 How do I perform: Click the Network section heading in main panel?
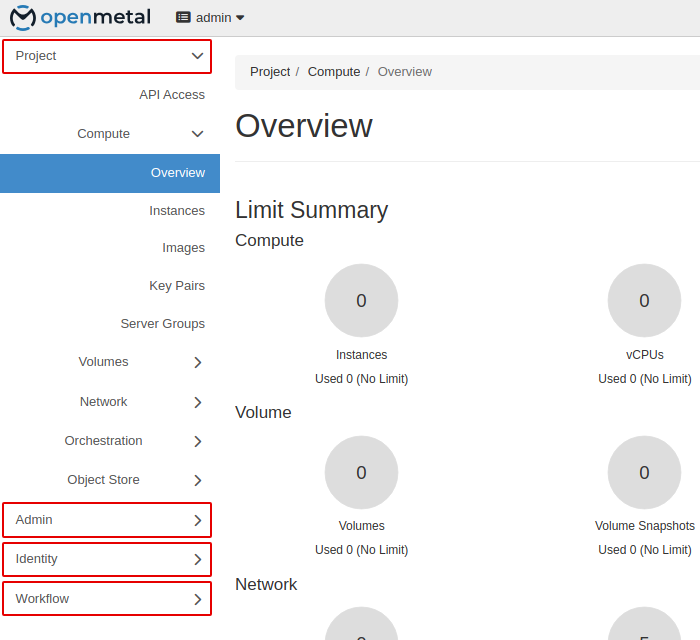266,585
